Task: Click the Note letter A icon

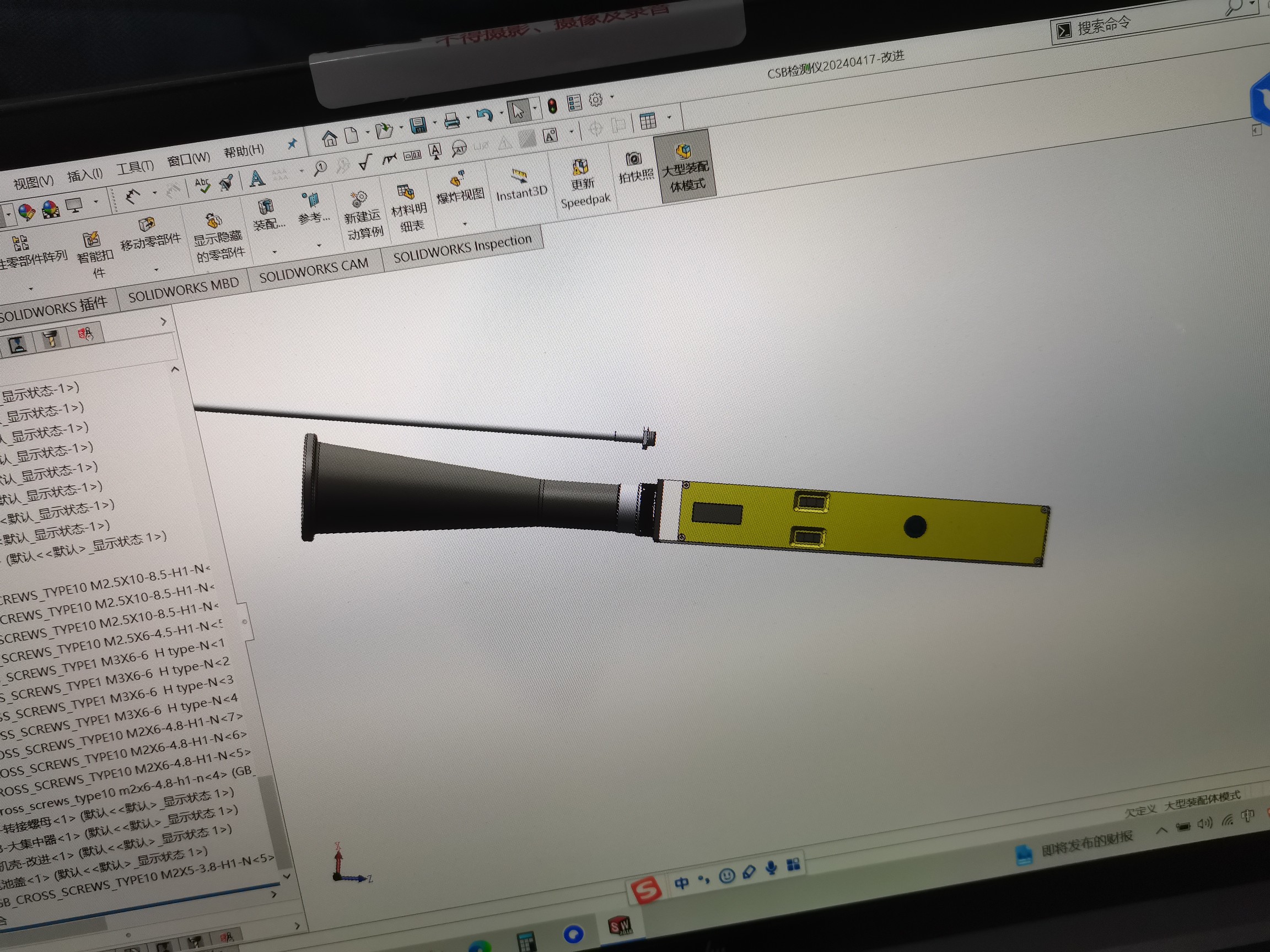Action: pos(257,178)
